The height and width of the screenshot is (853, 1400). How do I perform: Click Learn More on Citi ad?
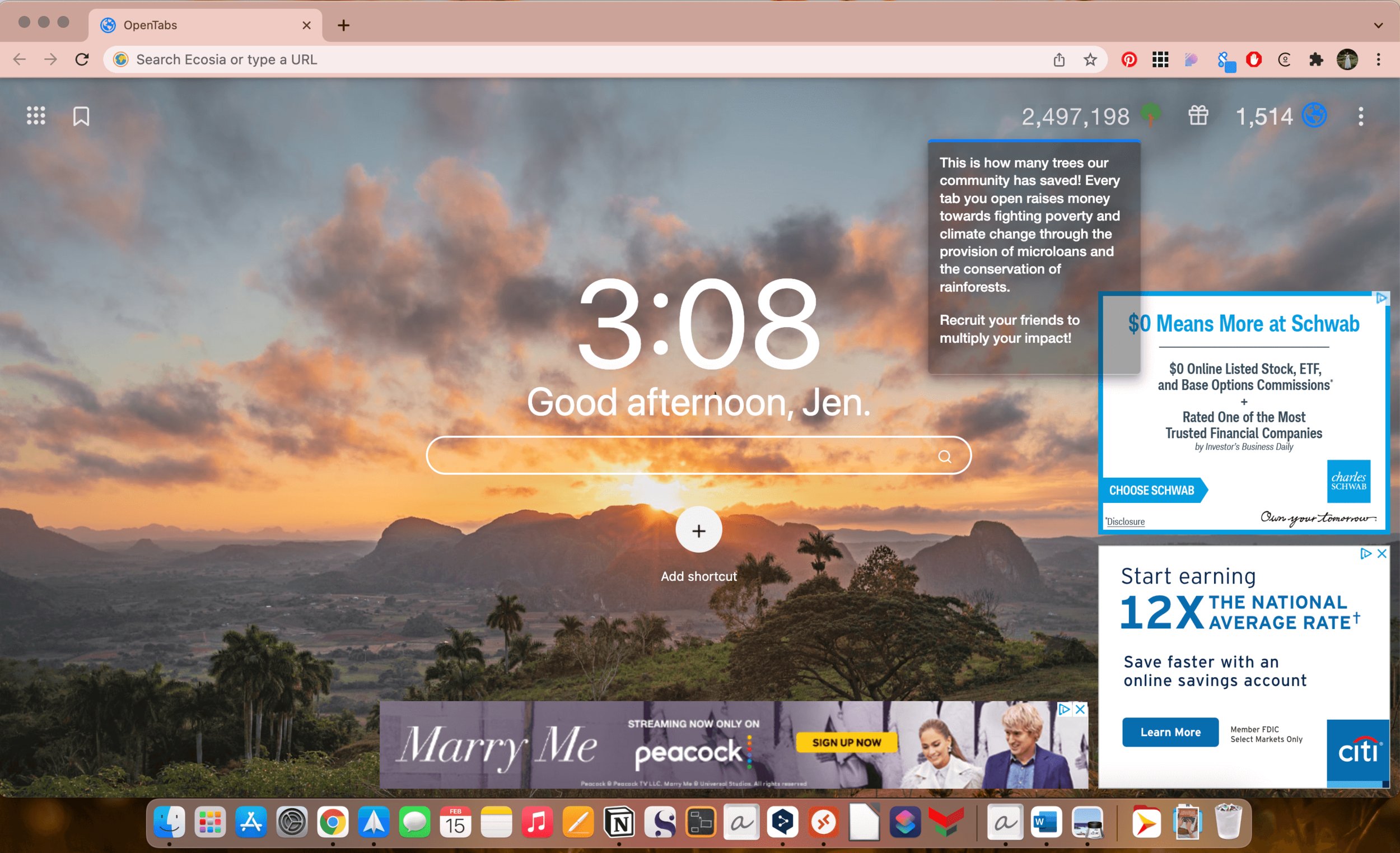click(x=1170, y=732)
